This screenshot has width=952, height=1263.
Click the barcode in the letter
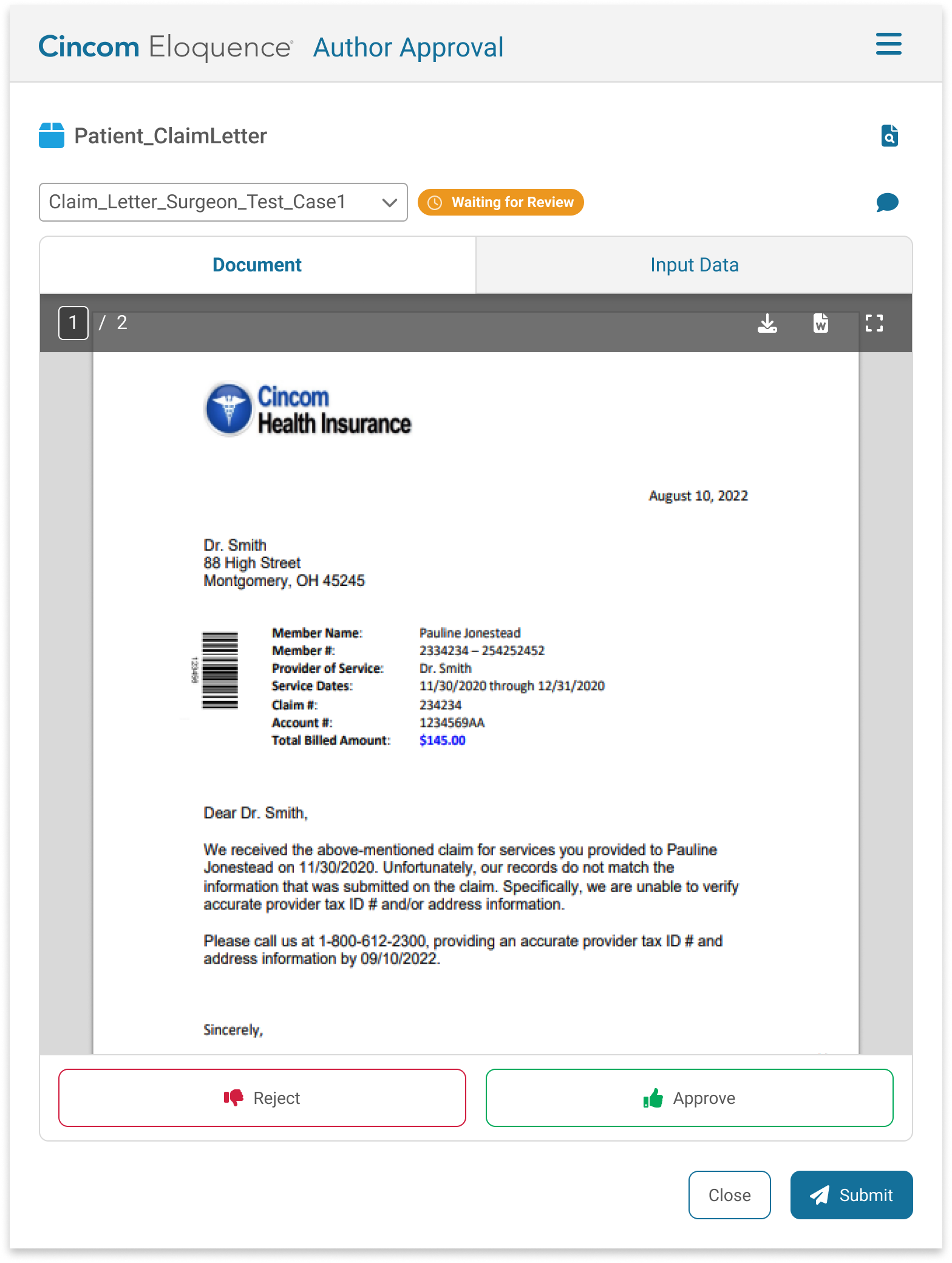pos(220,670)
